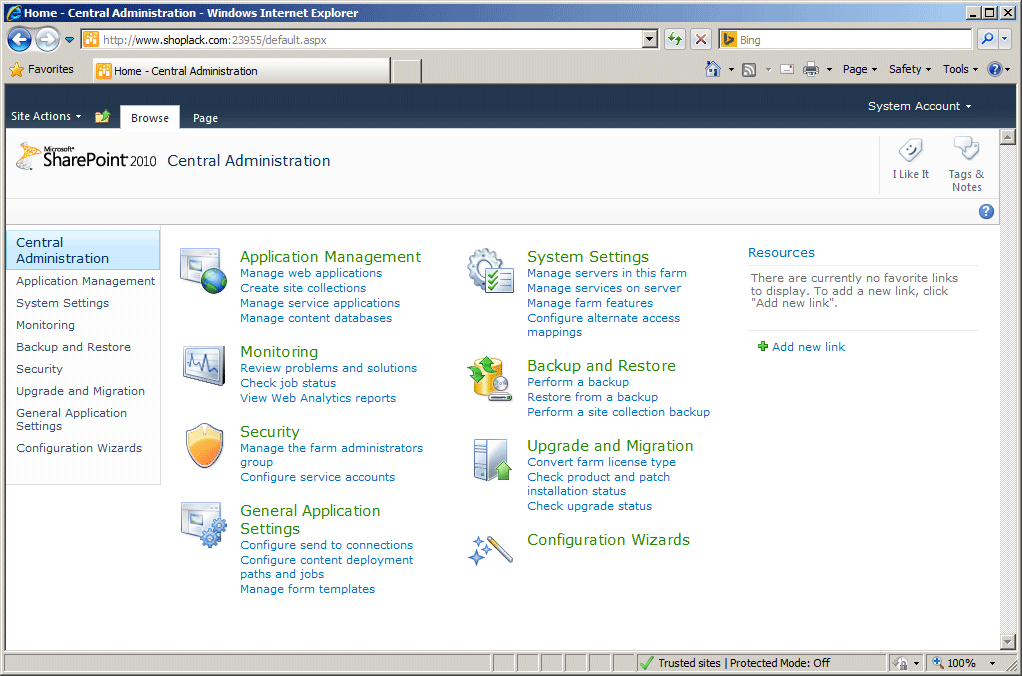Click the RSS feeds icon

pos(750,70)
